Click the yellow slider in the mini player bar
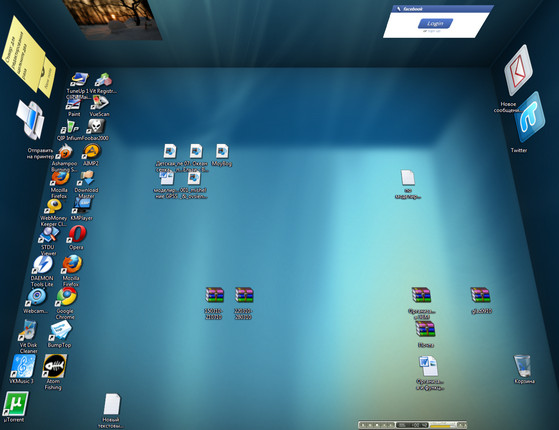The height and width of the screenshot is (430, 559). [442, 425]
